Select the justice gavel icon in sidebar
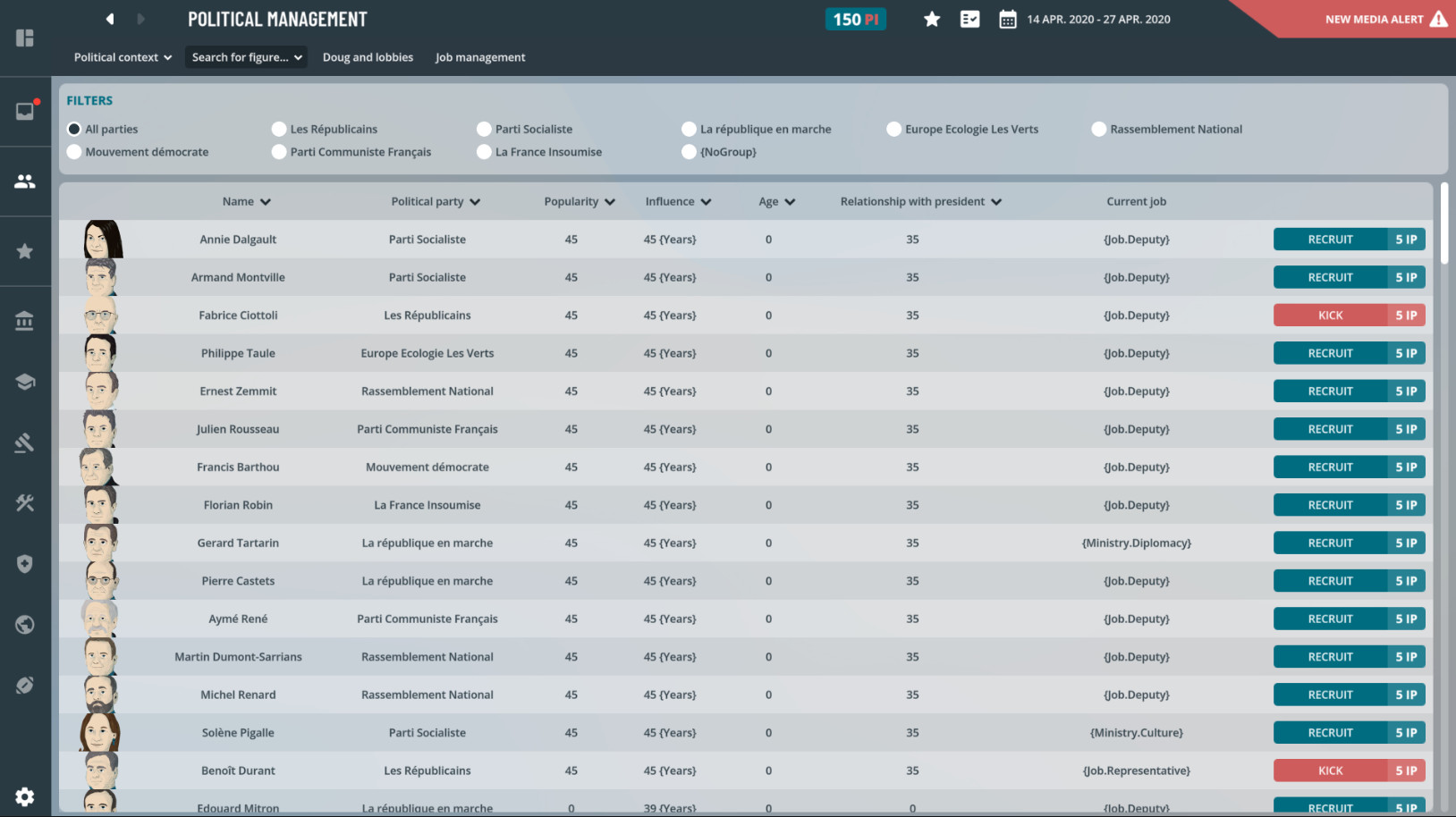Image resolution: width=1456 pixels, height=817 pixels. pyautogui.click(x=25, y=442)
